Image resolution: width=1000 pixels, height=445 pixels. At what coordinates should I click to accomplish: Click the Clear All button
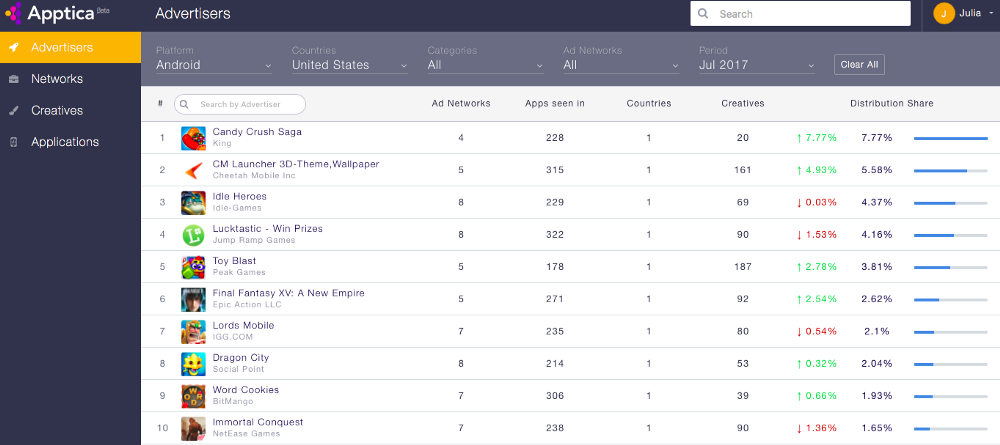859,64
